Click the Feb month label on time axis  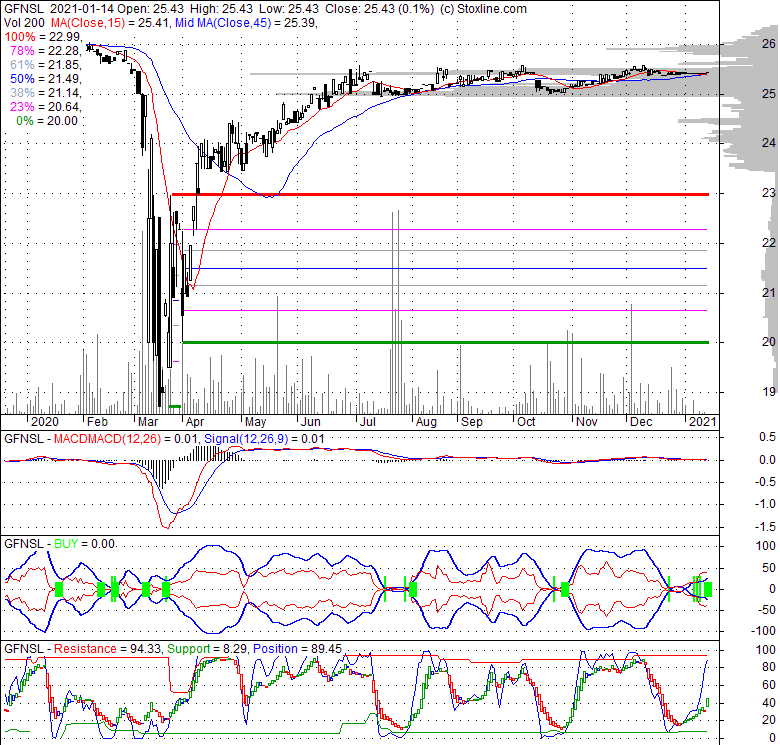97,422
